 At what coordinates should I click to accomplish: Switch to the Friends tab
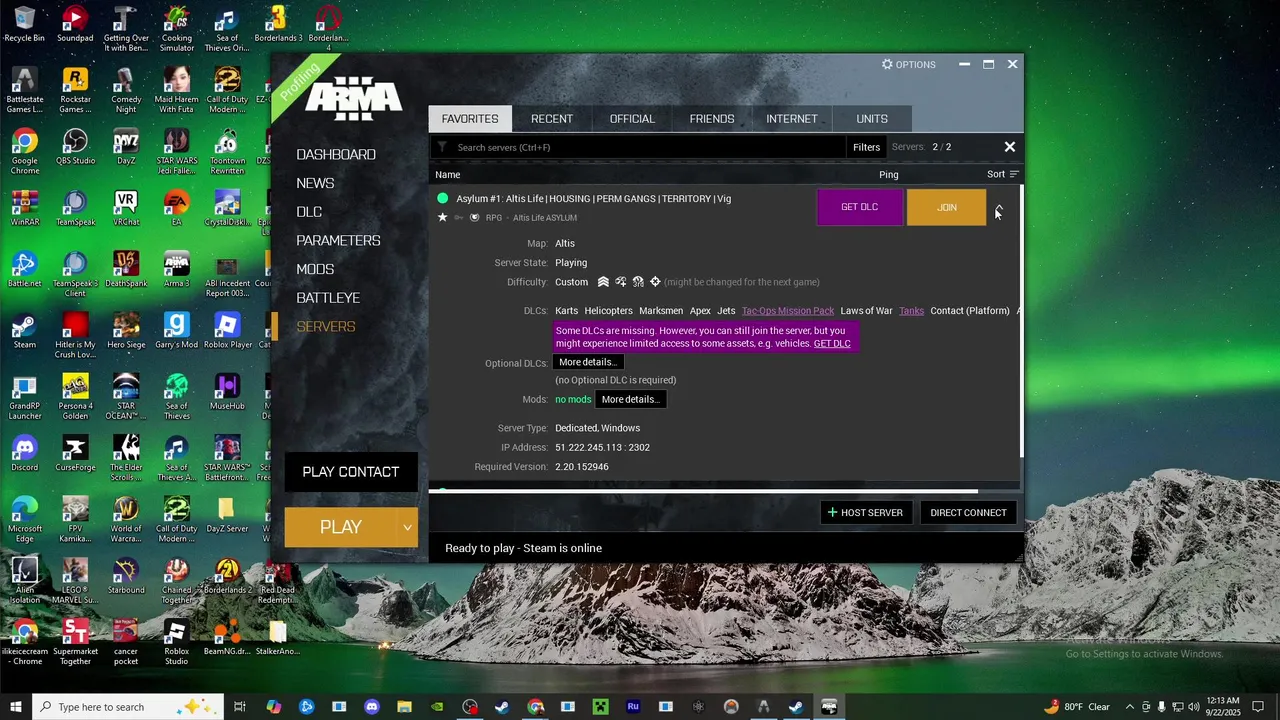point(712,118)
